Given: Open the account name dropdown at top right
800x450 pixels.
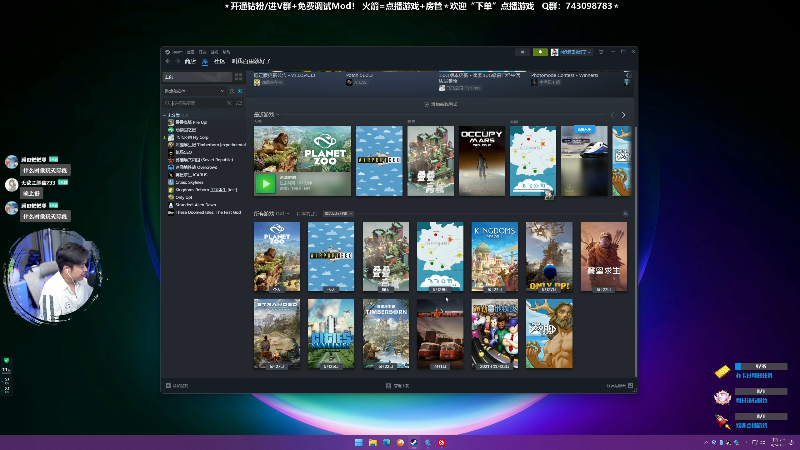Looking at the screenshot, I should [571, 52].
